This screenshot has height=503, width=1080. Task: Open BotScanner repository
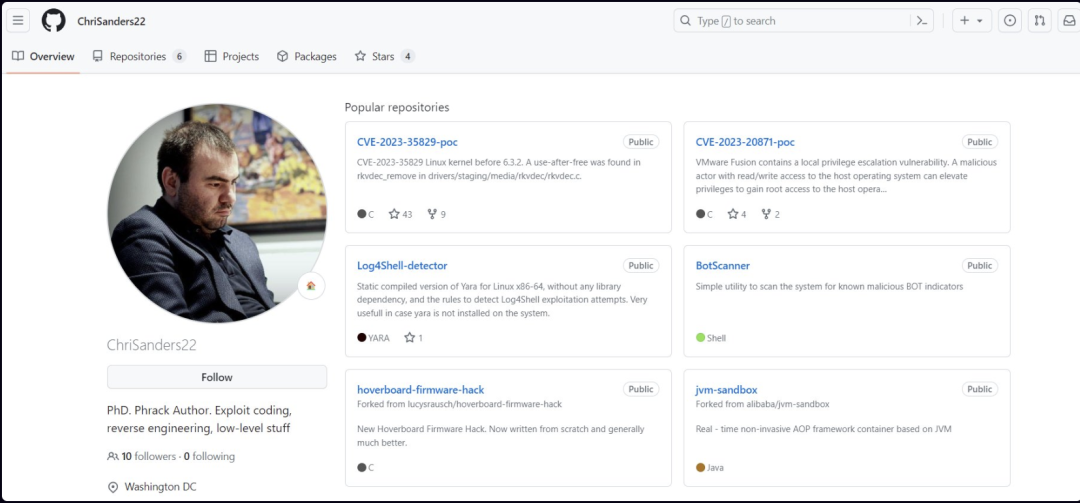[723, 265]
